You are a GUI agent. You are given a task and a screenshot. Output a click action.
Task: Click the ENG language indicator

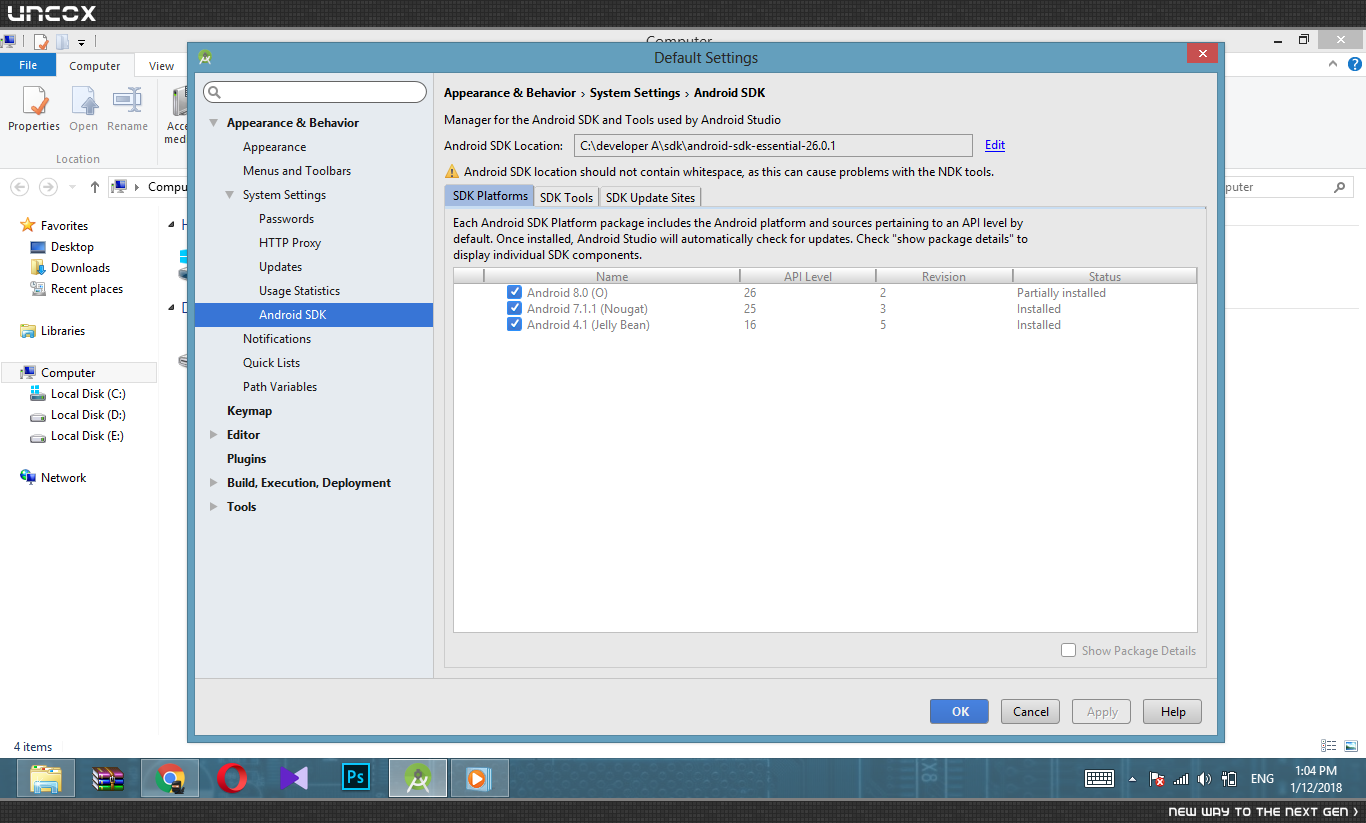click(x=1262, y=779)
